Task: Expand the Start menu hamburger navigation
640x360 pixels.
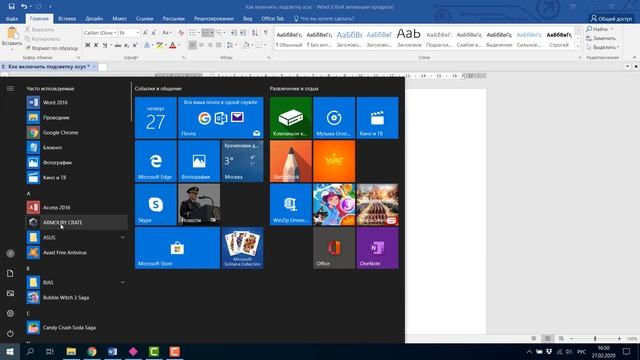Action: click(x=10, y=89)
